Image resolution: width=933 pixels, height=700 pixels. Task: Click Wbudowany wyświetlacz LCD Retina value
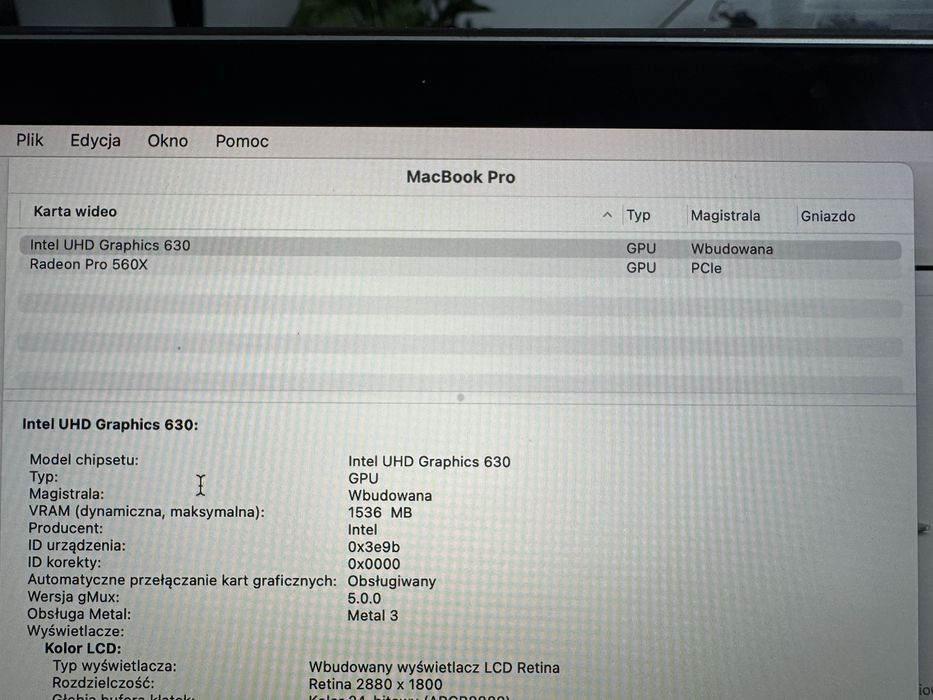pyautogui.click(x=434, y=668)
